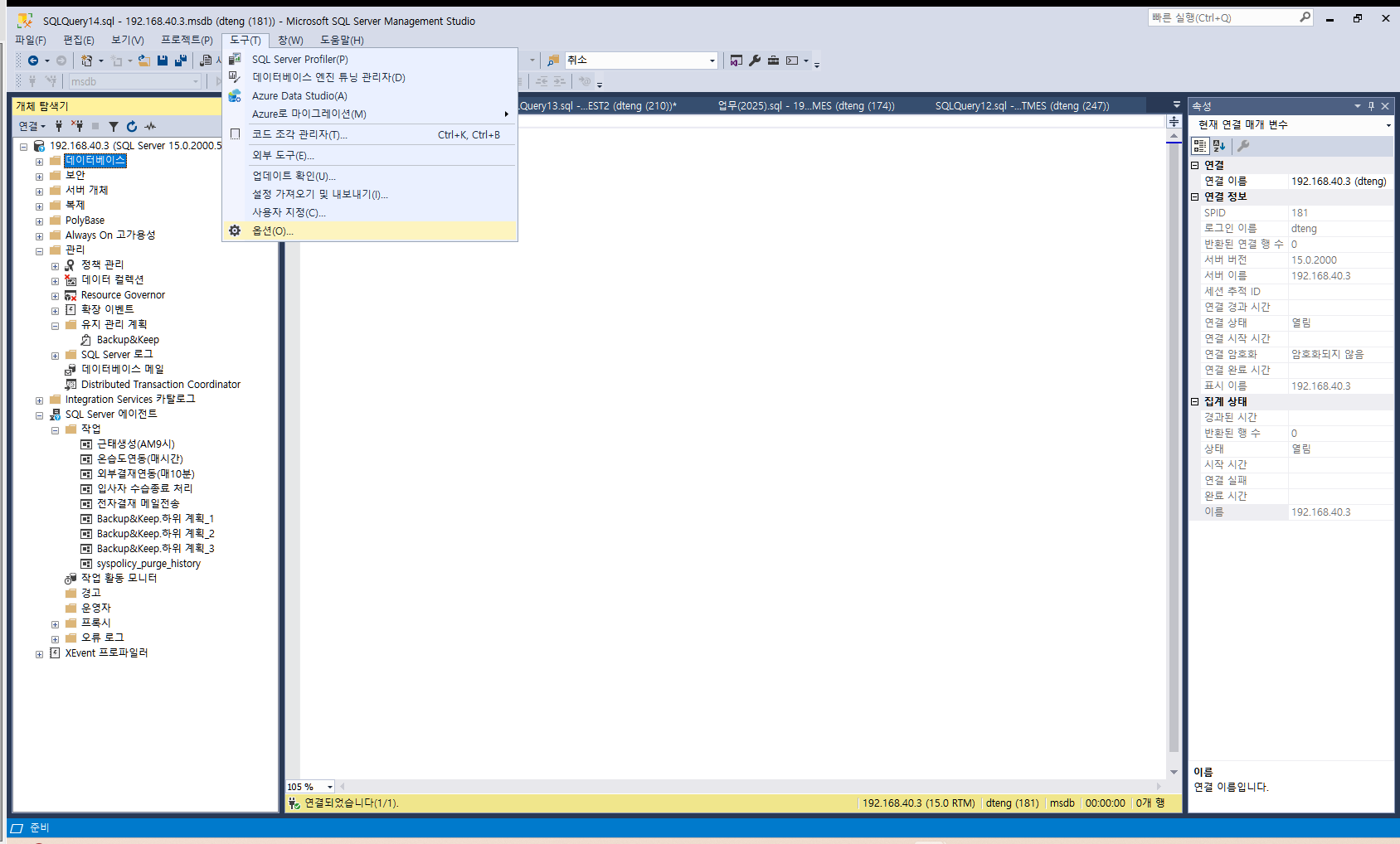The width and height of the screenshot is (1400, 844).
Task: Open the properties wrench icon in toolbar
Action: tap(755, 61)
